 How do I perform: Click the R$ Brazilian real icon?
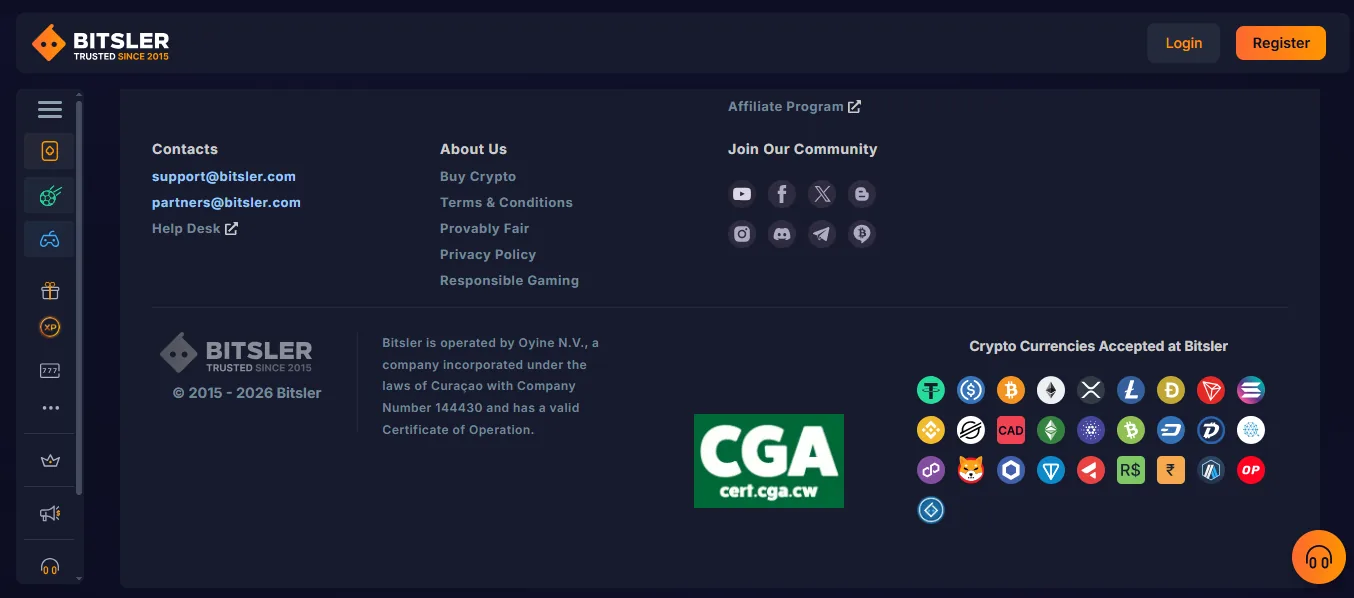pyautogui.click(x=1131, y=470)
